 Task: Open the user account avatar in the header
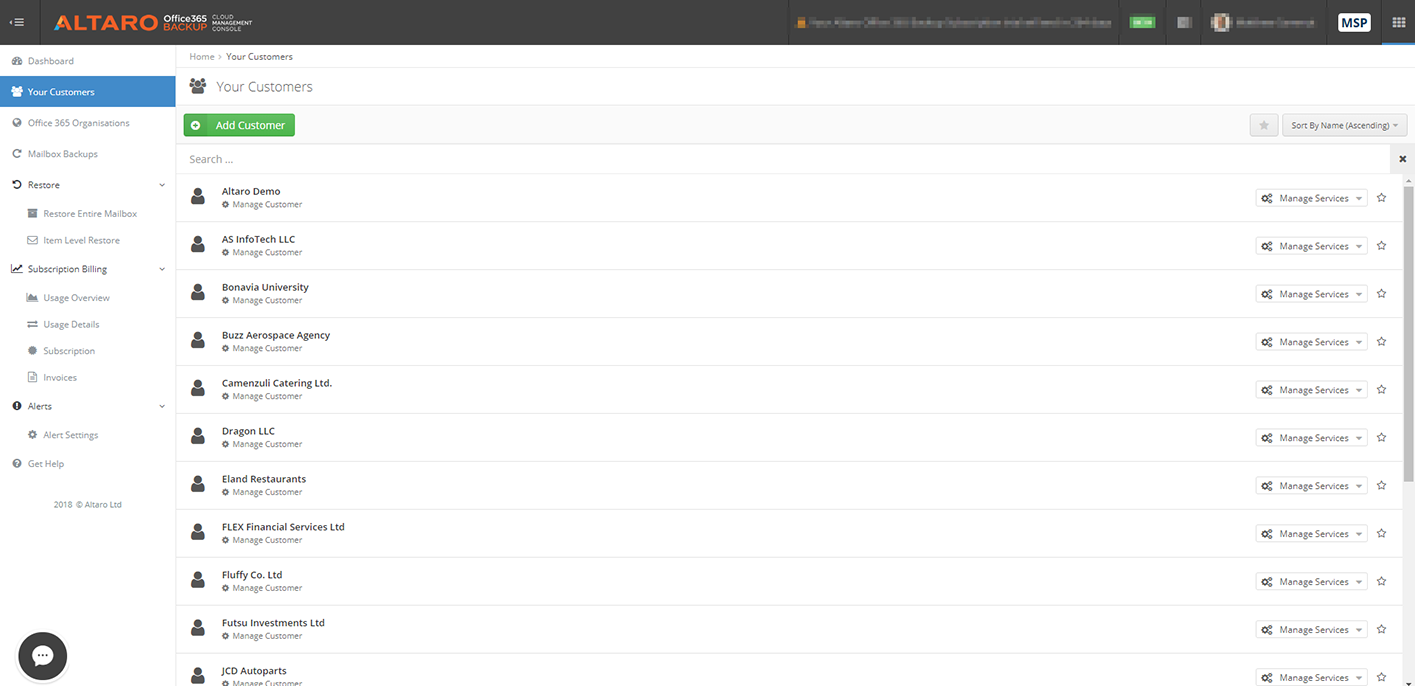coord(1221,22)
